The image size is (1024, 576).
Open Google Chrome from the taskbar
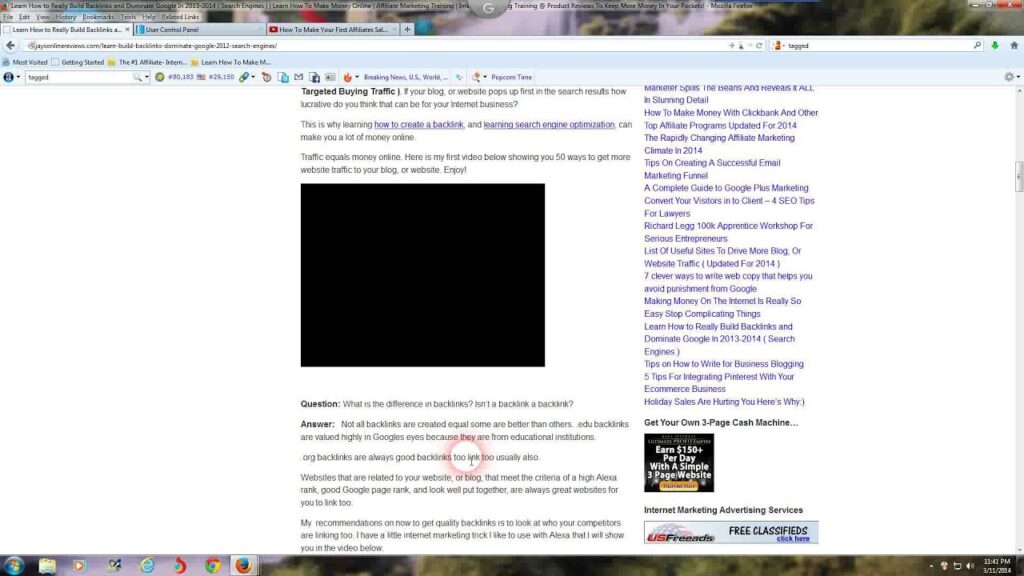click(212, 565)
